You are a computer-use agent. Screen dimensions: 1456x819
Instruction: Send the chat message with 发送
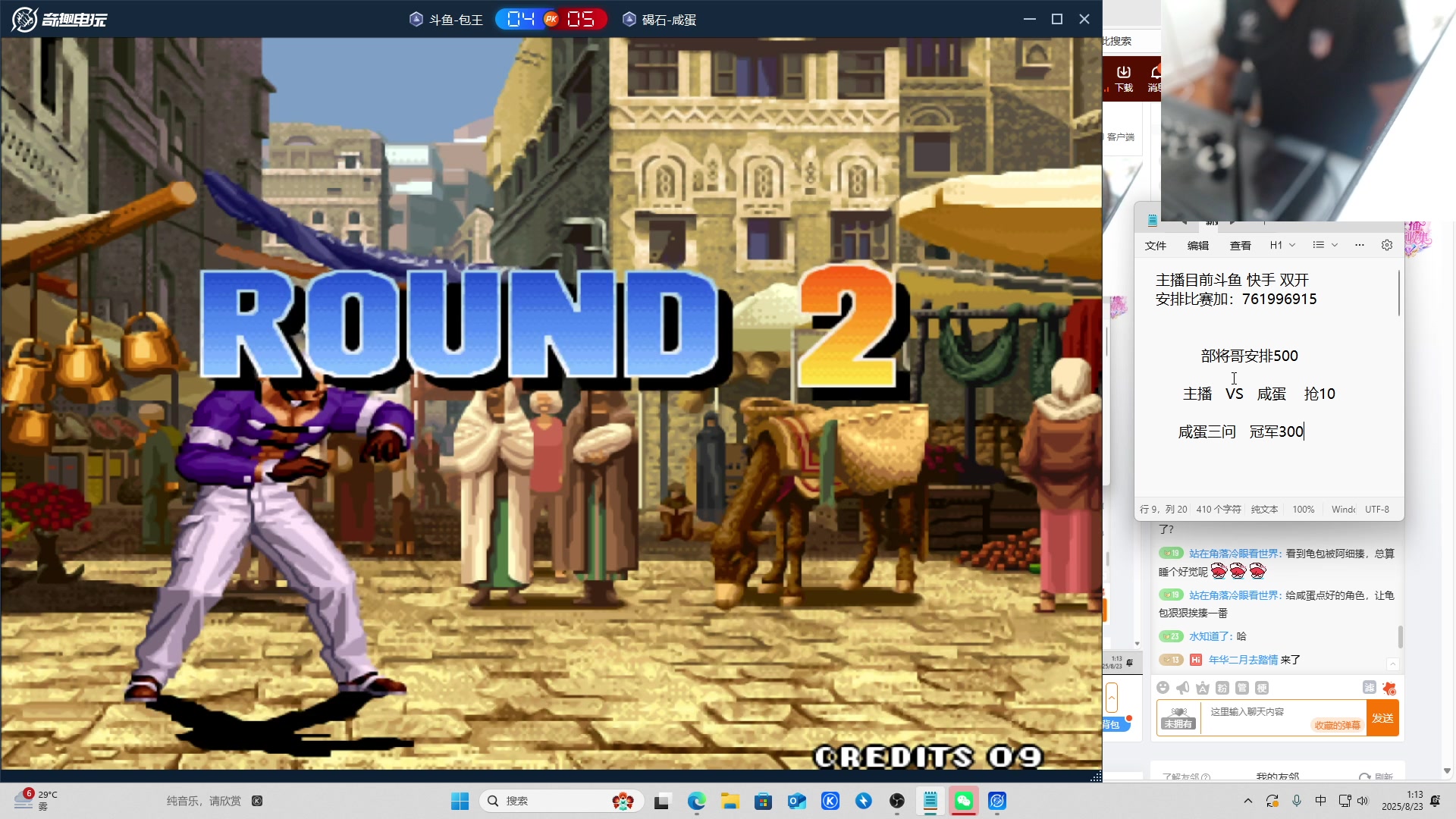click(1382, 717)
